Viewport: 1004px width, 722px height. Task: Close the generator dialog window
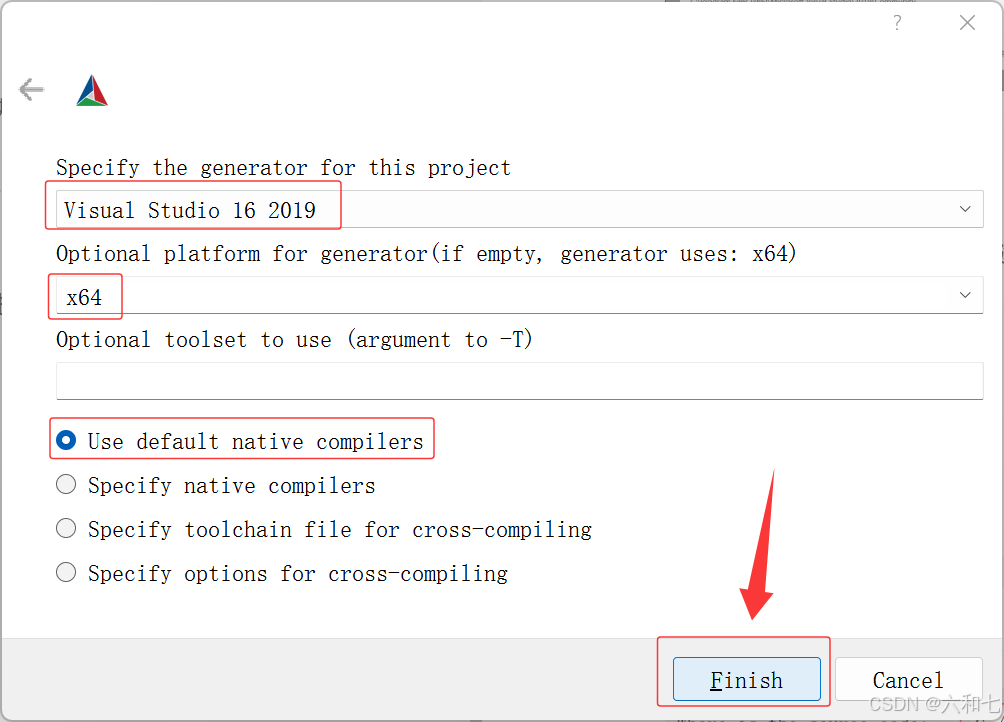(x=967, y=23)
